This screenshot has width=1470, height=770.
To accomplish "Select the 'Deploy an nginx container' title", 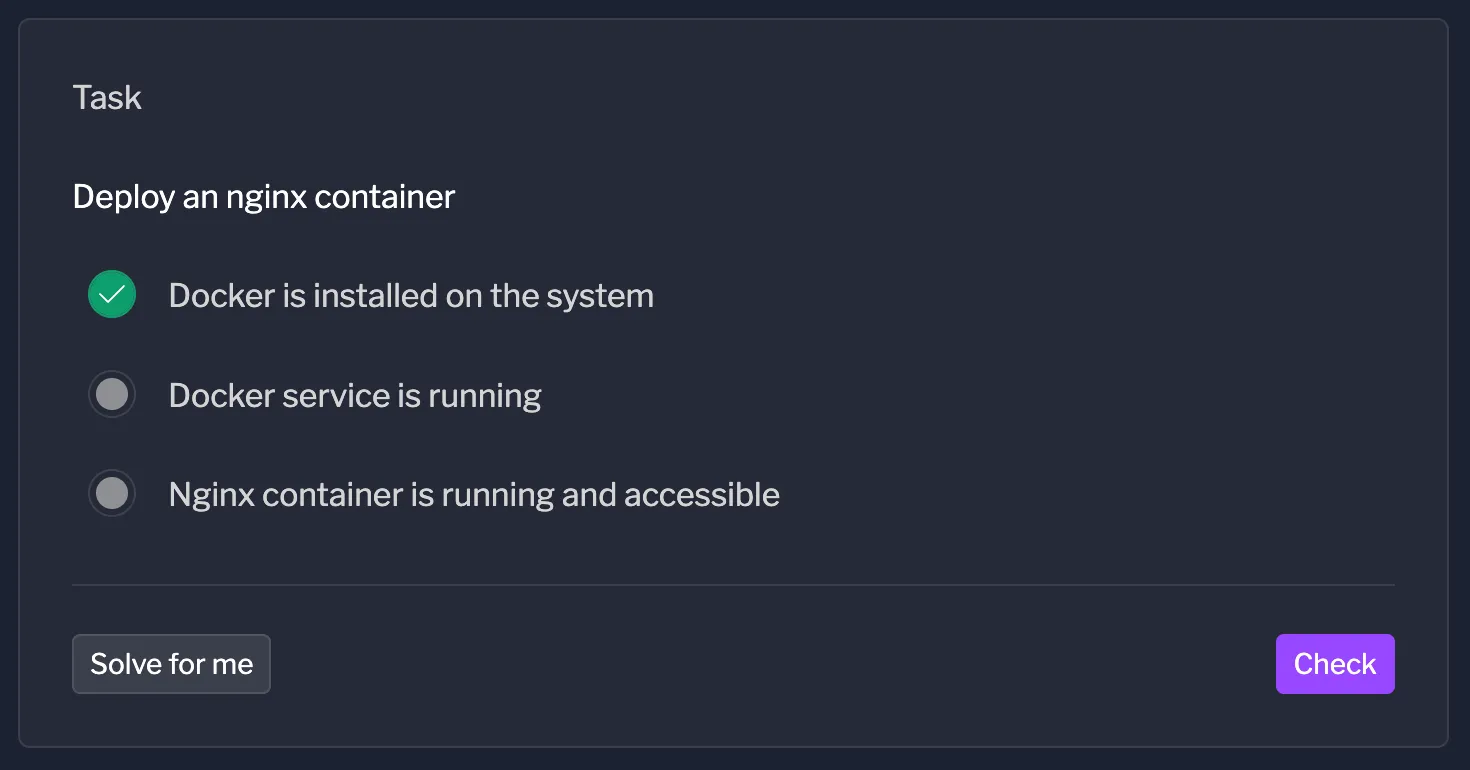I will click(x=263, y=196).
